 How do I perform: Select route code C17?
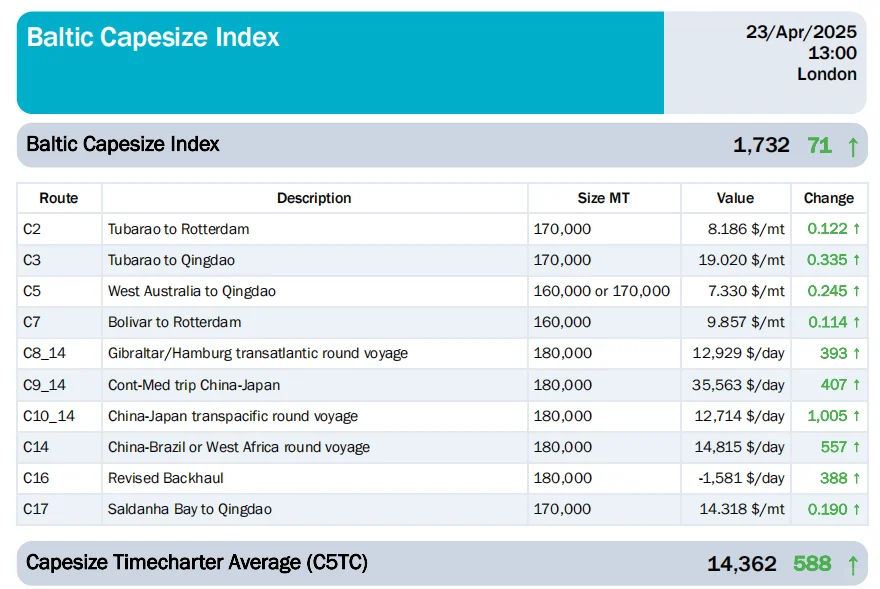coord(36,509)
